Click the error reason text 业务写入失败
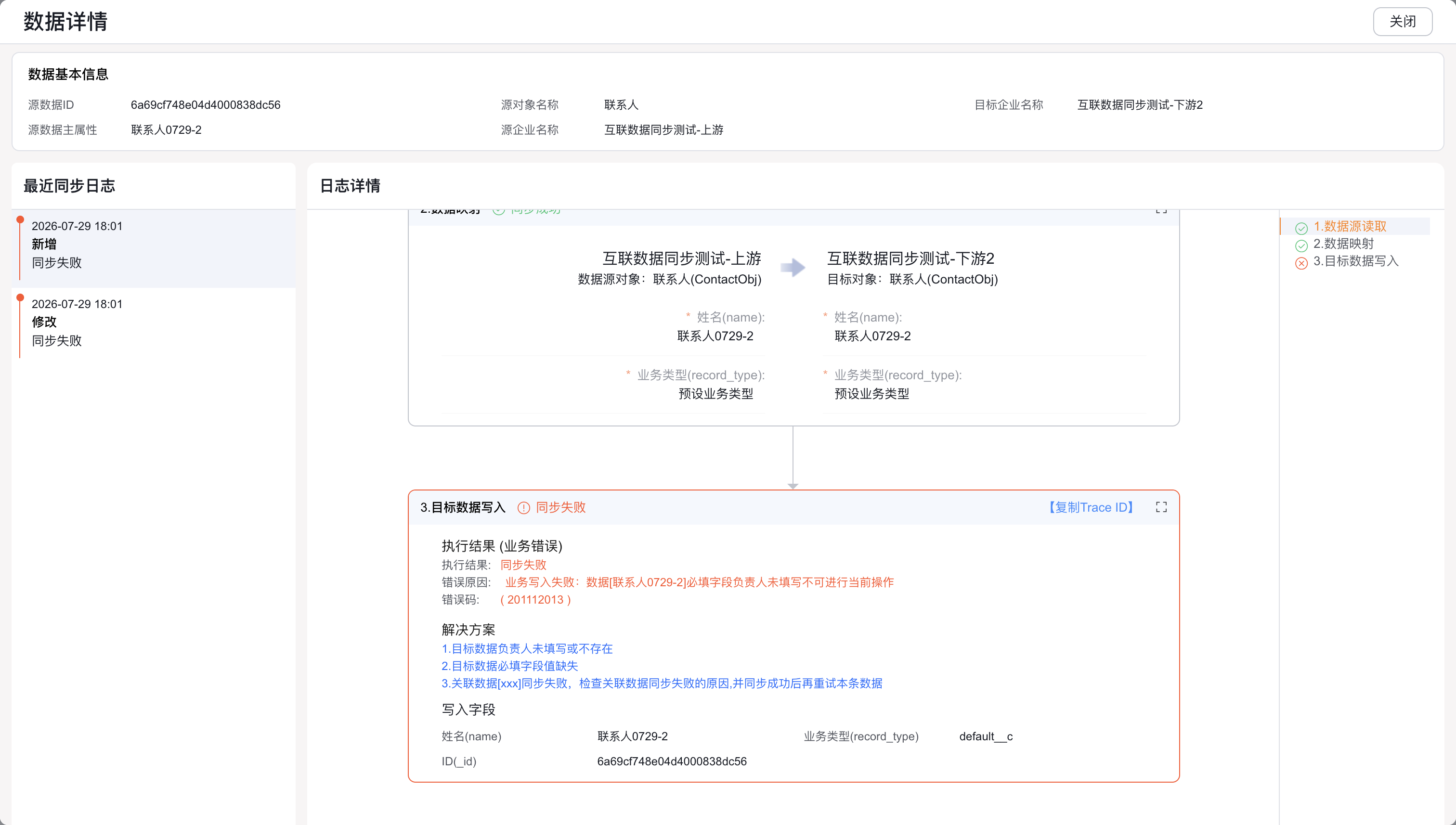This screenshot has width=1456, height=825. (x=700, y=582)
